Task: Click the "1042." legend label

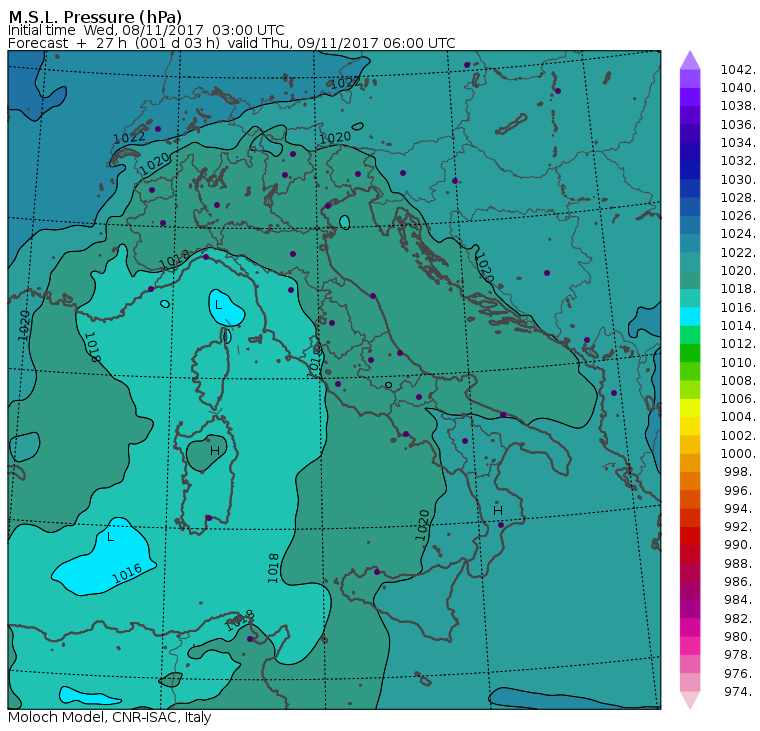Action: (738, 70)
